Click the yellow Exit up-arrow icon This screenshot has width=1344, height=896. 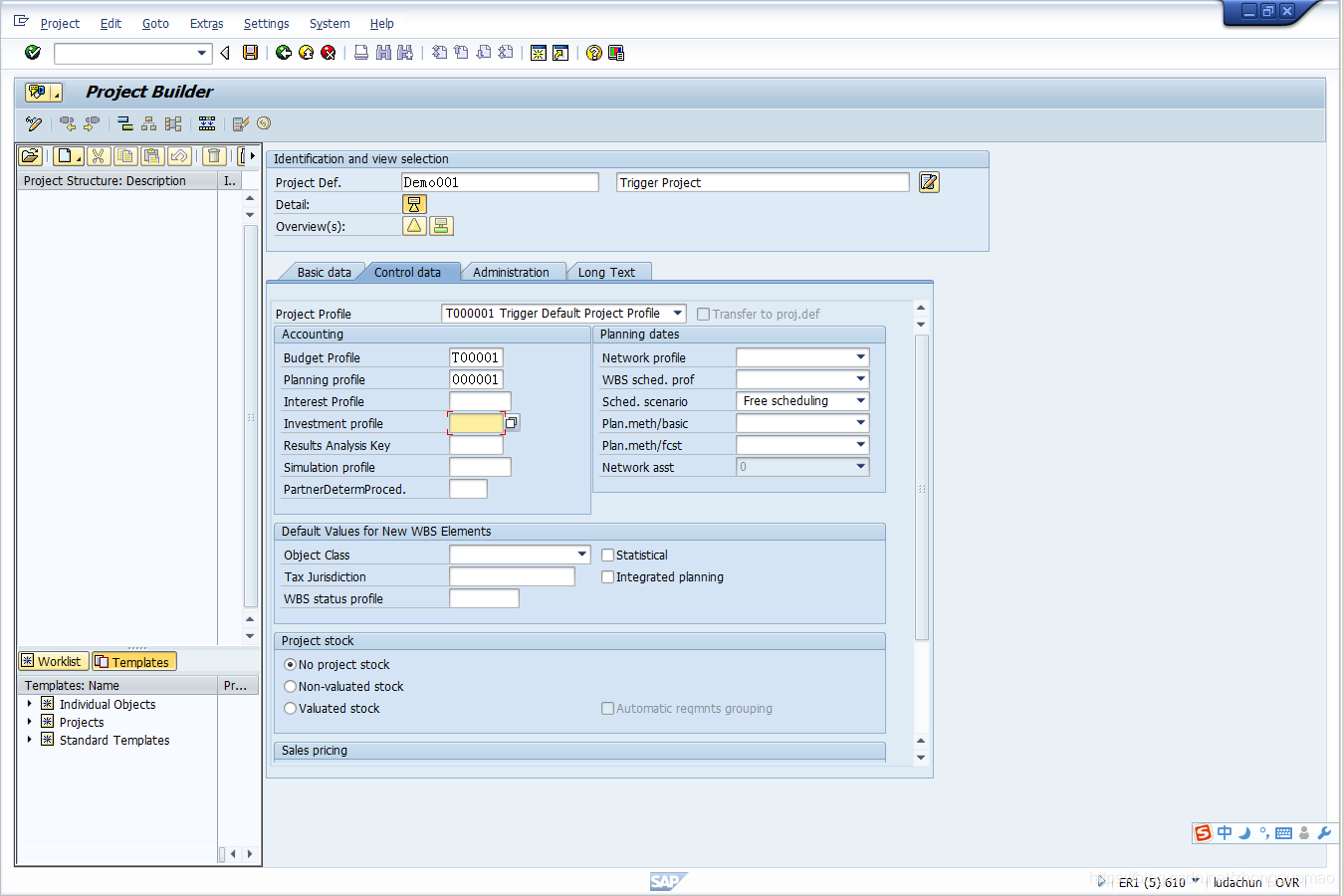(306, 53)
